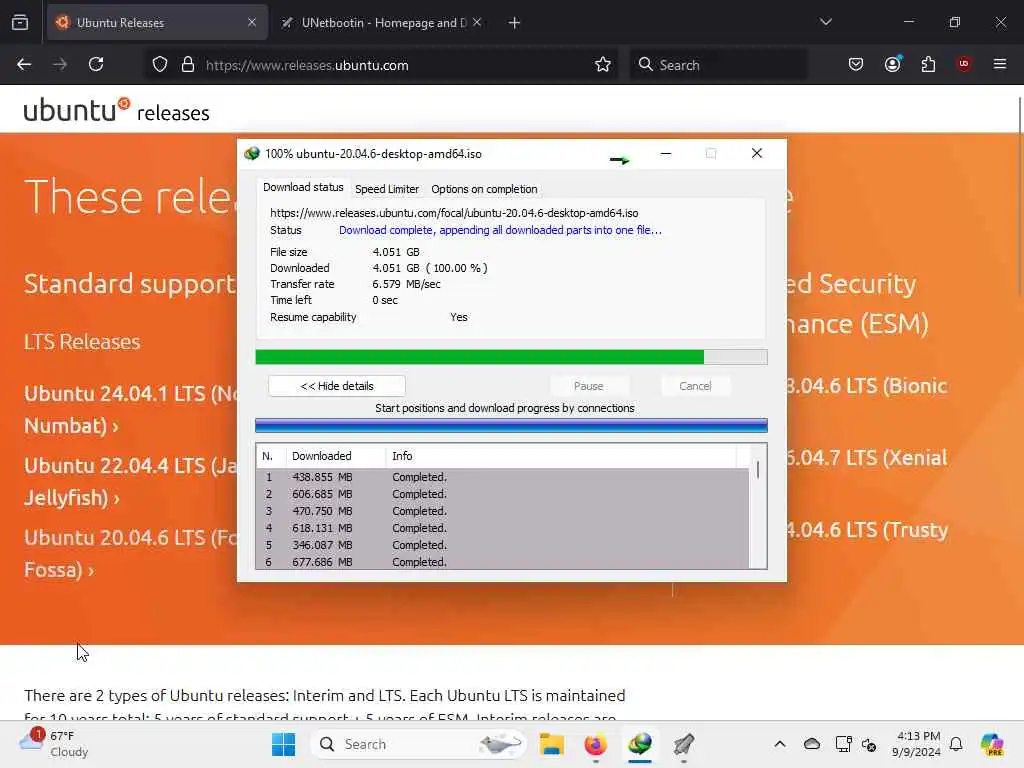The height and width of the screenshot is (768, 1024).
Task: Select connection row 677.686 MB
Action: pos(503,562)
